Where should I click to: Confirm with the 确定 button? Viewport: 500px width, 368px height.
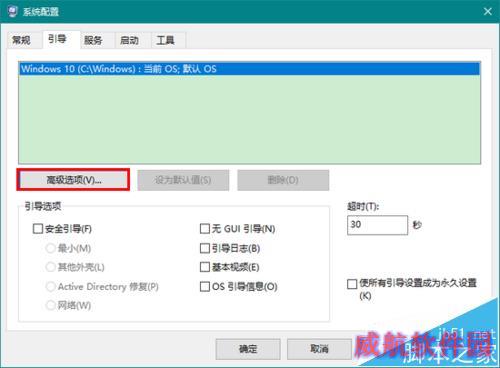click(x=248, y=349)
